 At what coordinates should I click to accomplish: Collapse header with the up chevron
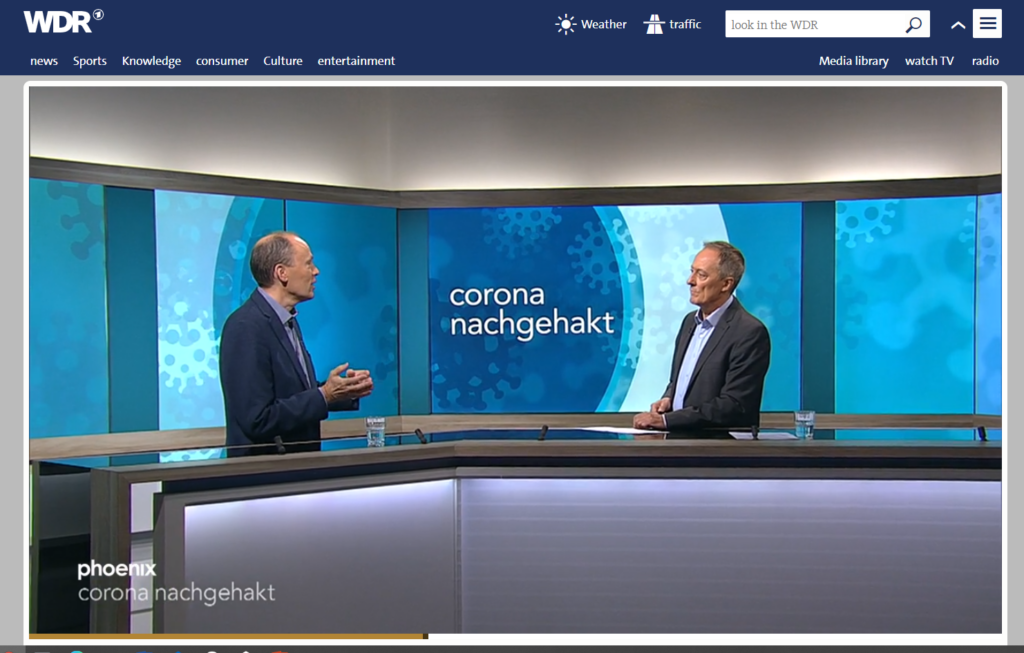[x=958, y=25]
